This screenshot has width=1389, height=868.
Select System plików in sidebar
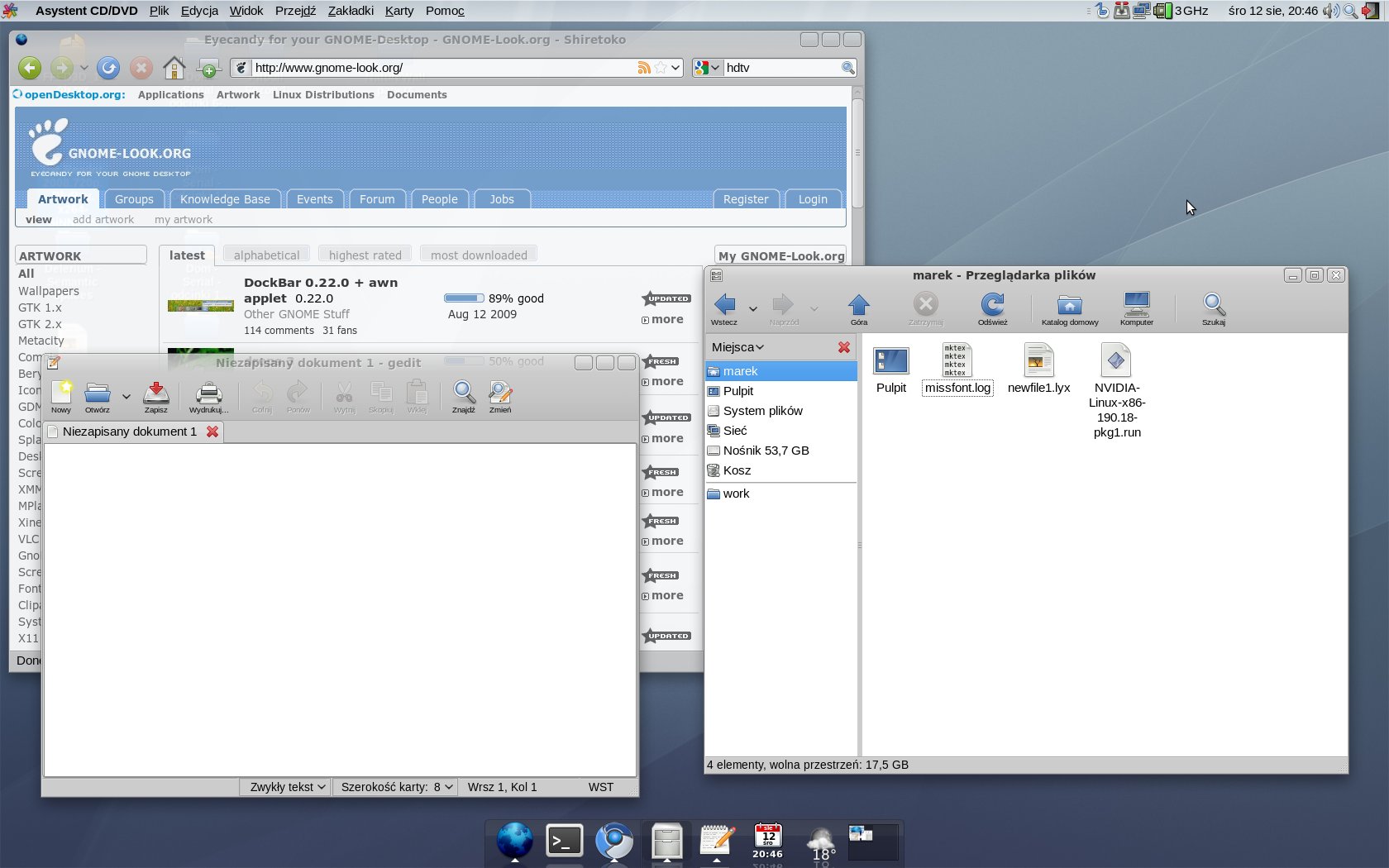point(781,411)
